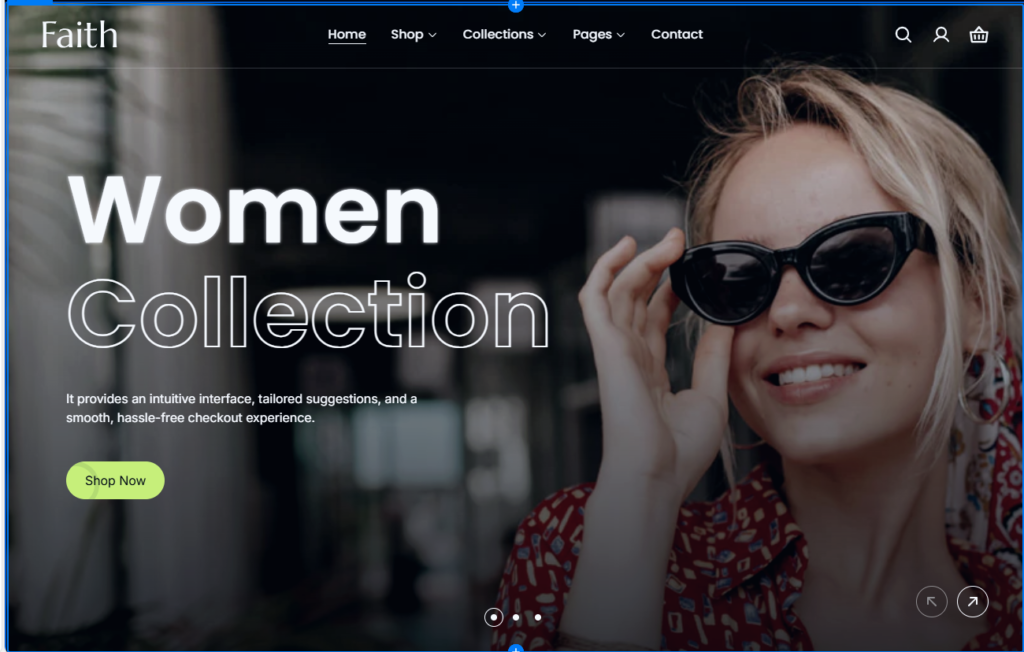Click the Faith logo
The height and width of the screenshot is (652, 1024).
coord(80,35)
